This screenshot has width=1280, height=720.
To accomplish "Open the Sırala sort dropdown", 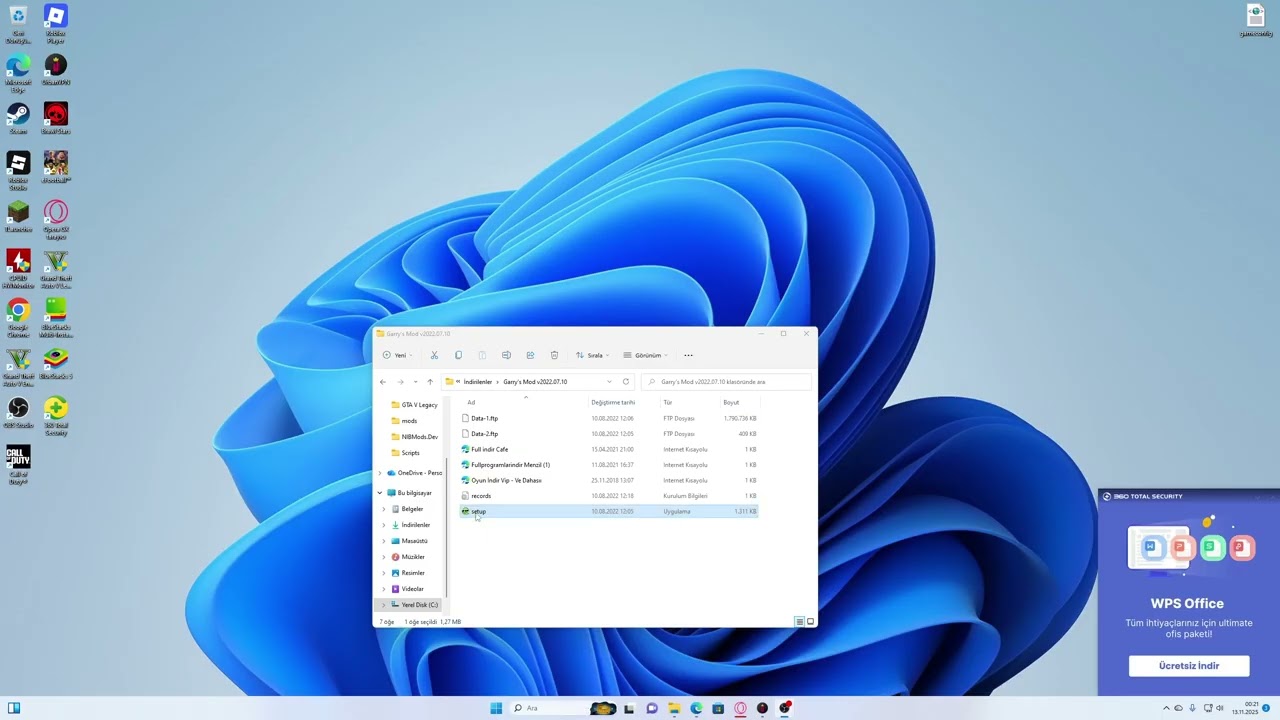I will (592, 355).
